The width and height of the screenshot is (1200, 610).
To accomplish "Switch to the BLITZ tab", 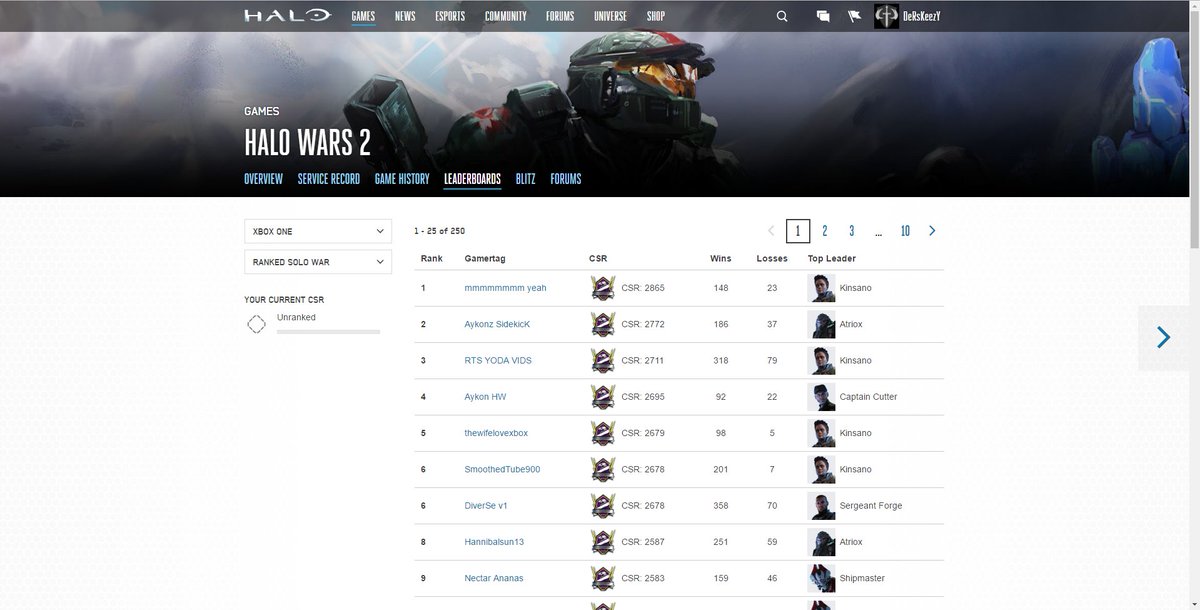I will [526, 179].
